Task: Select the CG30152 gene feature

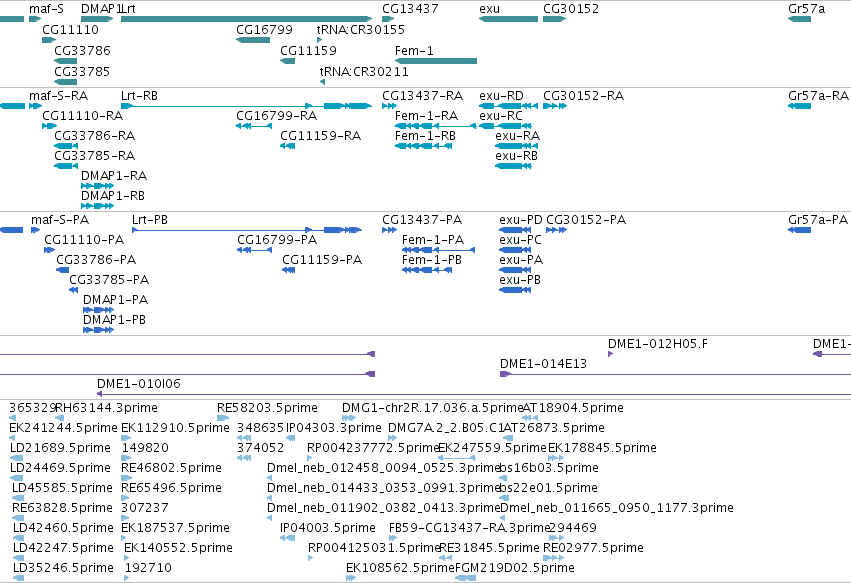Action: [555, 19]
